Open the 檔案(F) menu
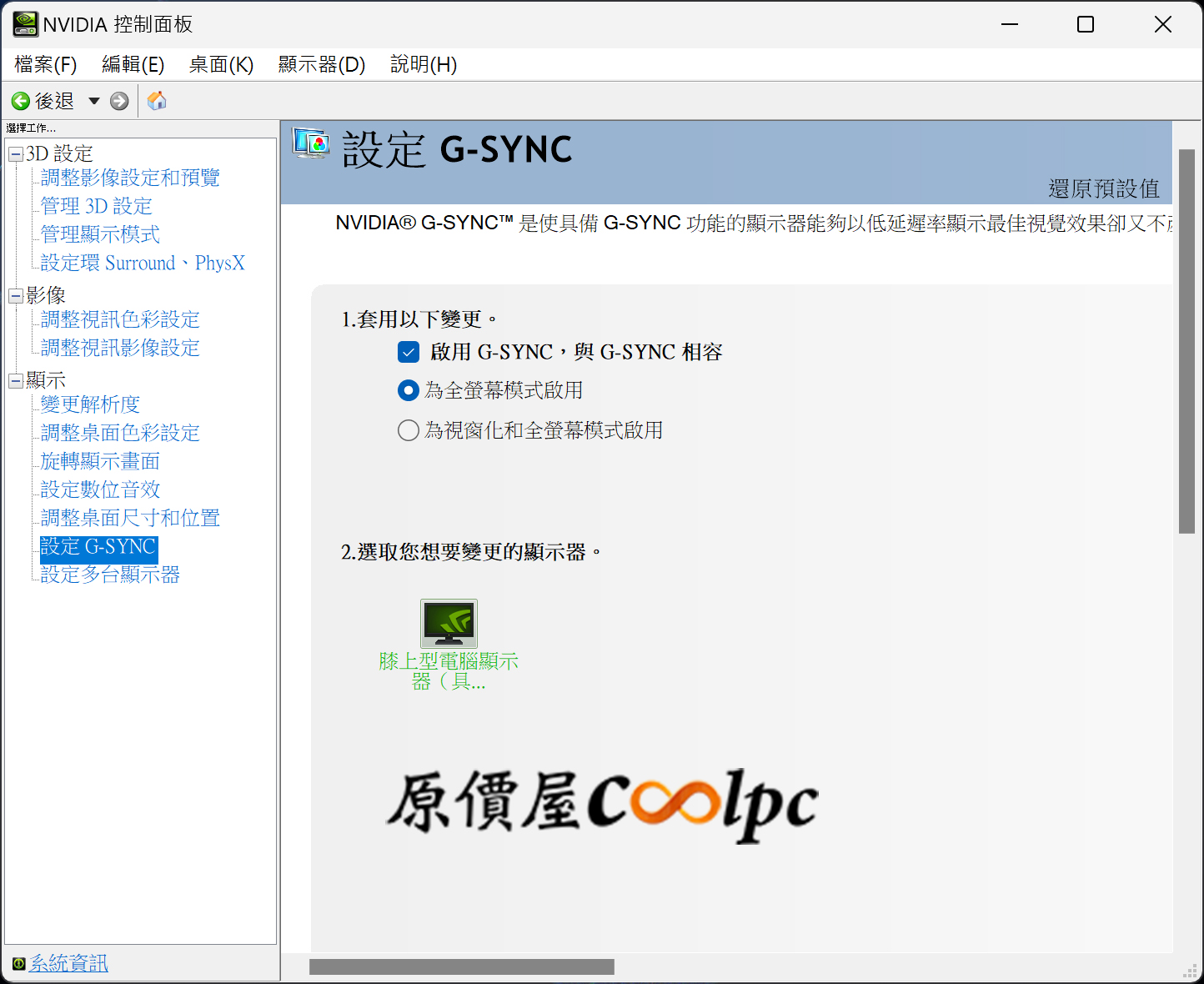Image resolution: width=1204 pixels, height=984 pixels. click(x=46, y=64)
